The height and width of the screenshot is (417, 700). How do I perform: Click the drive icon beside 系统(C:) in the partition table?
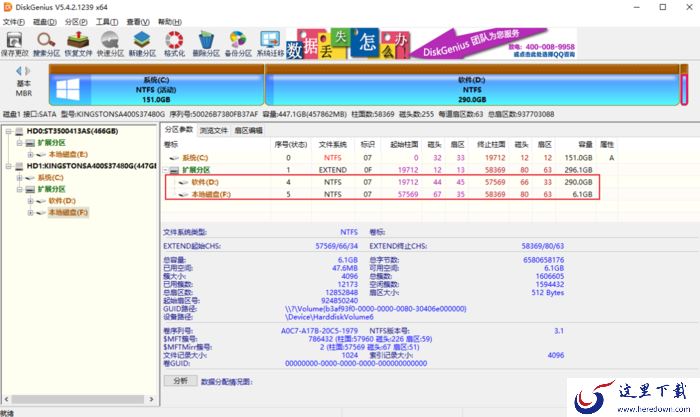tap(175, 158)
